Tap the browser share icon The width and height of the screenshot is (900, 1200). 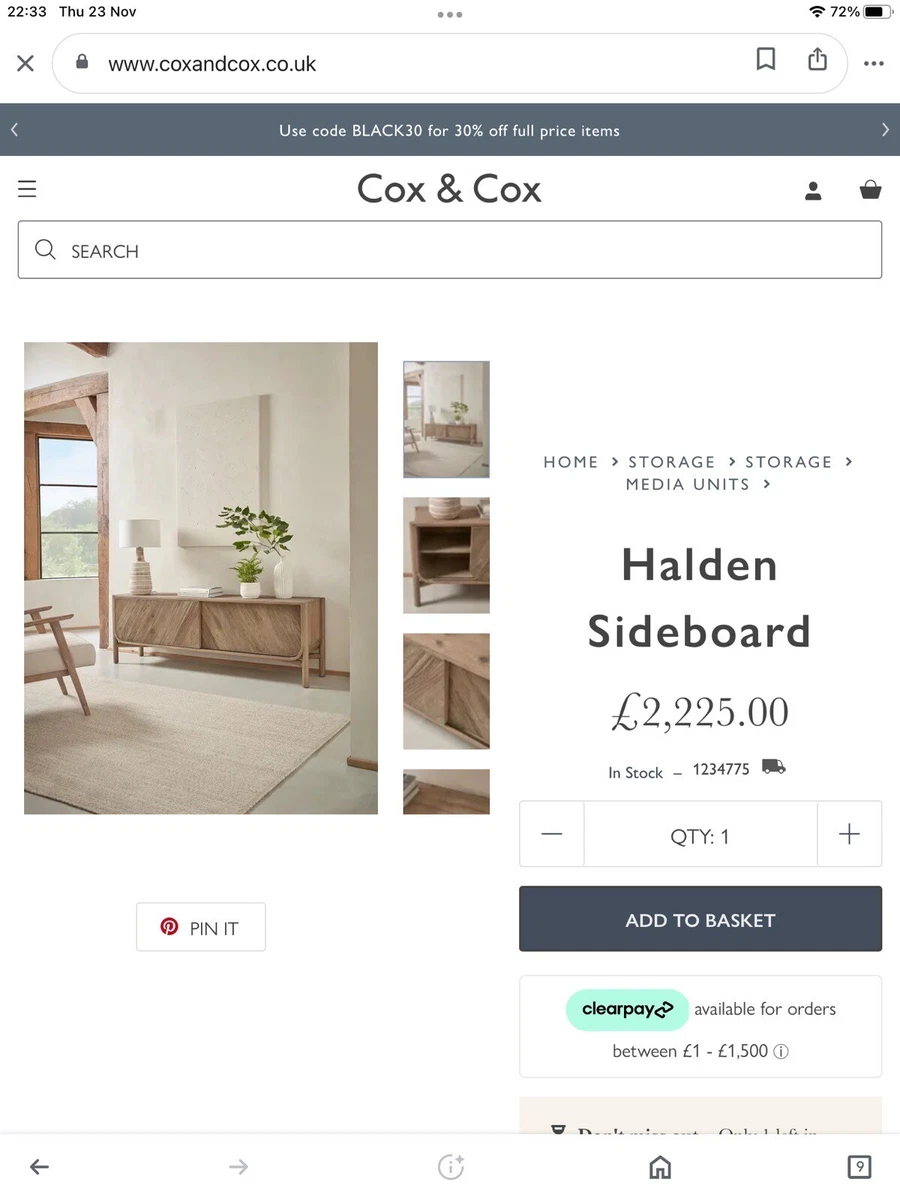(x=818, y=59)
